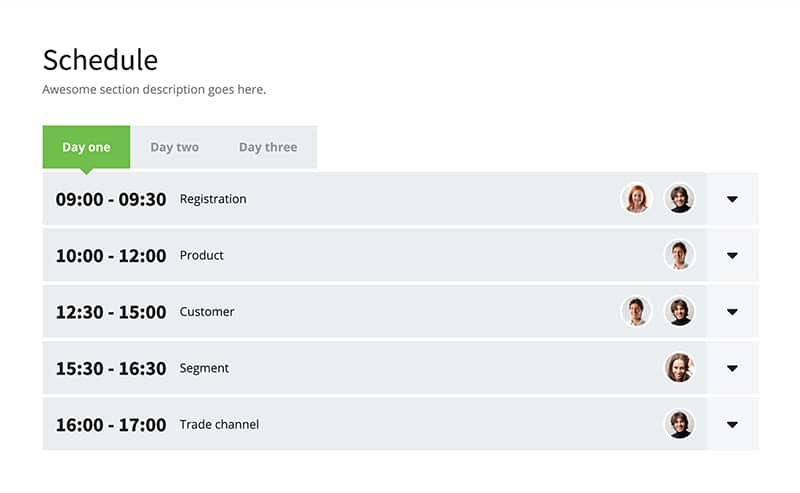Click the Customer session title

pyautogui.click(x=207, y=312)
